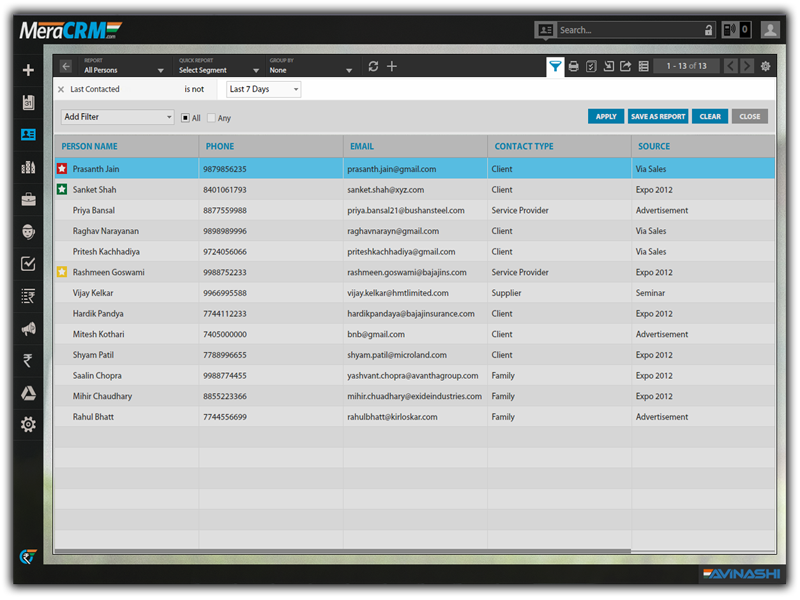The width and height of the screenshot is (800, 600).
Task: Click phone number 7744556699
Action: tap(225, 417)
